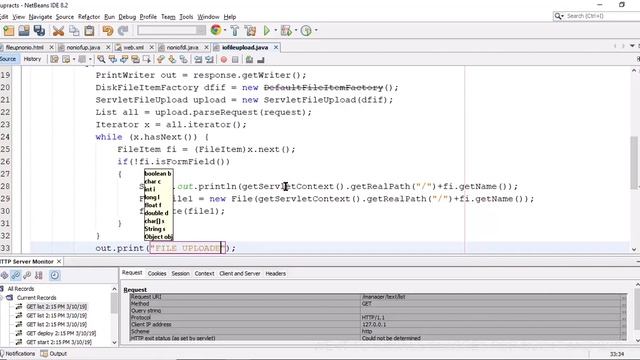The image size is (640, 360).
Task: Click the Copy icon in main toolbar
Action: click(74, 31)
